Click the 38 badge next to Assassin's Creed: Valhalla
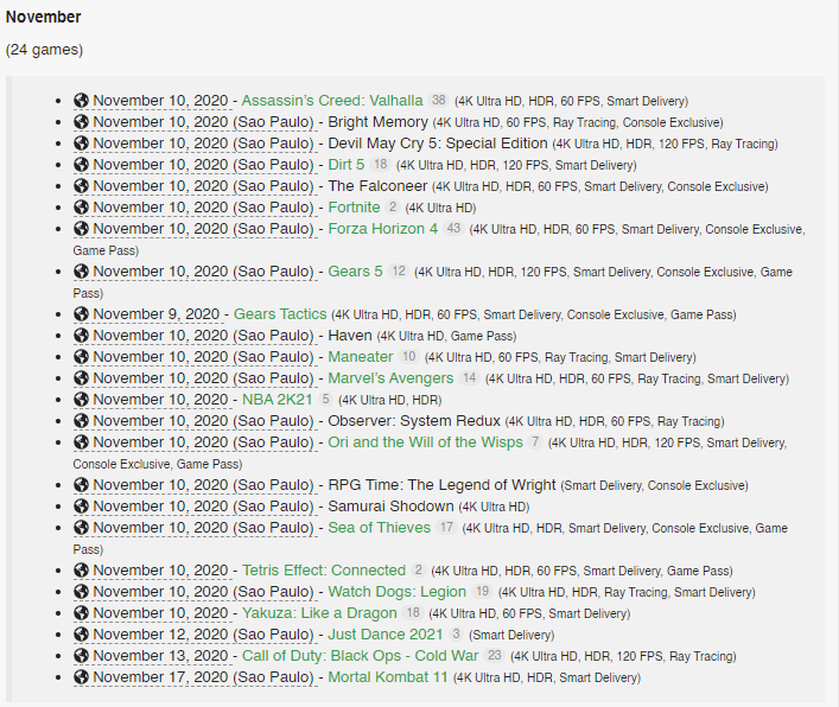This screenshot has height=707, width=839. coord(439,101)
